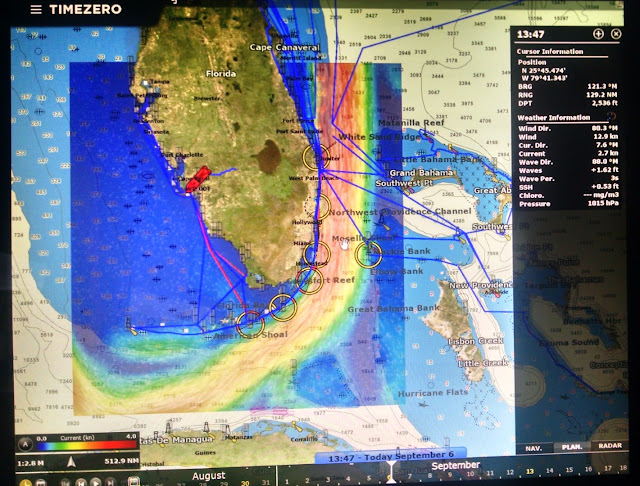Click the Current value 2.7 kn
Viewport: 640px width, 486px height.
[x=607, y=153]
